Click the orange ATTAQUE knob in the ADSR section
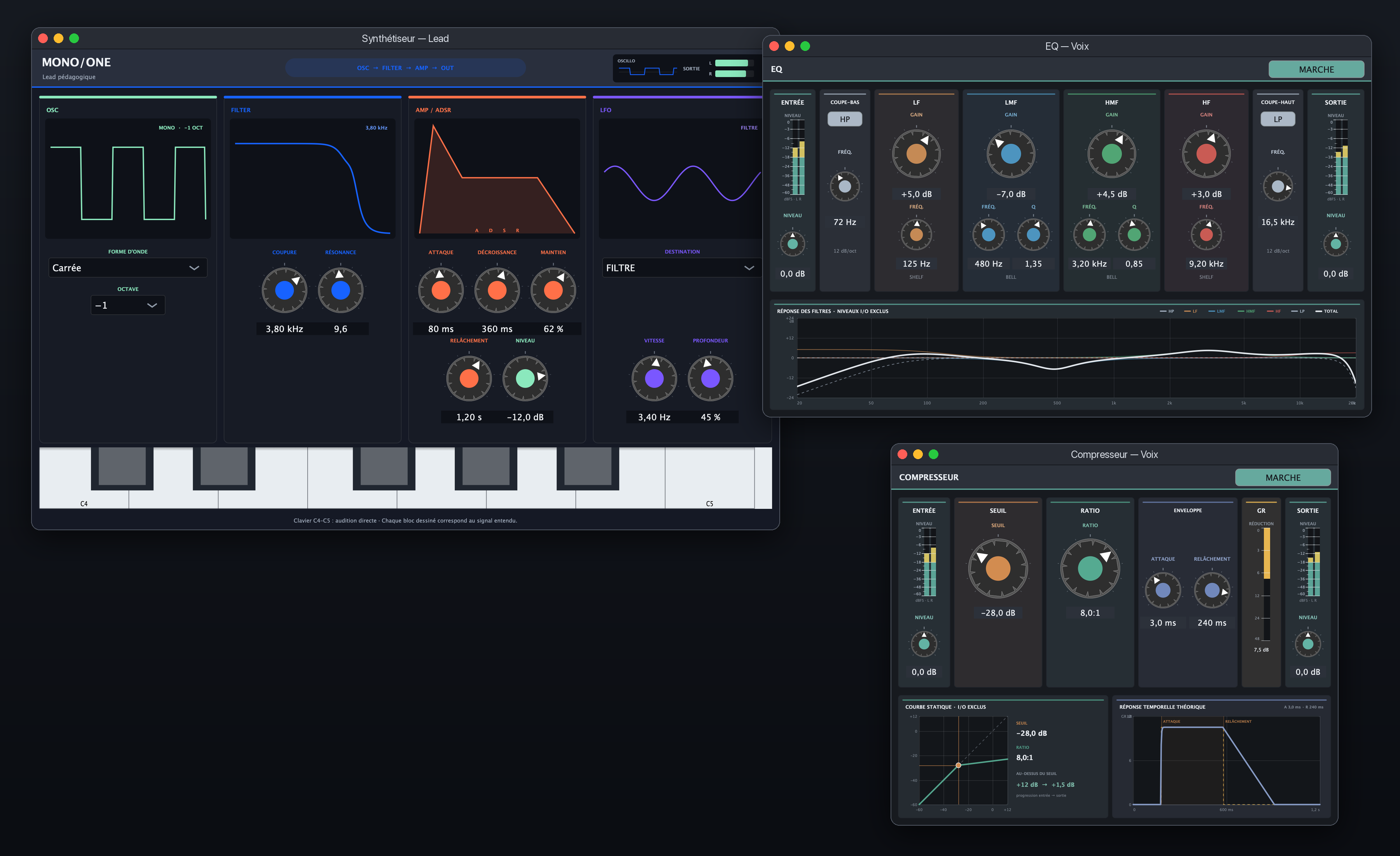This screenshot has height=856, width=1400. (440, 290)
